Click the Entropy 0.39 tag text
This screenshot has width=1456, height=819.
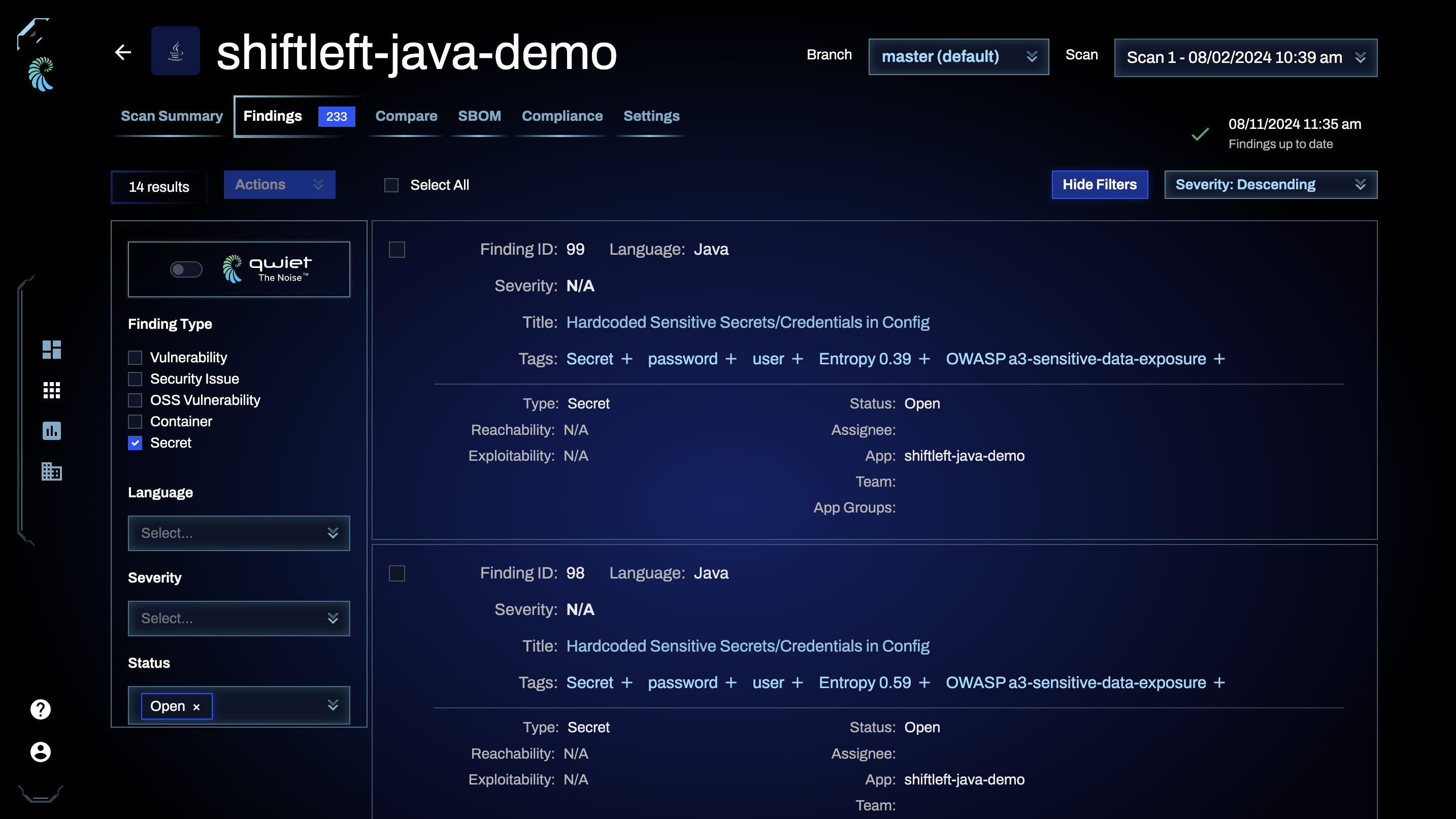point(865,359)
